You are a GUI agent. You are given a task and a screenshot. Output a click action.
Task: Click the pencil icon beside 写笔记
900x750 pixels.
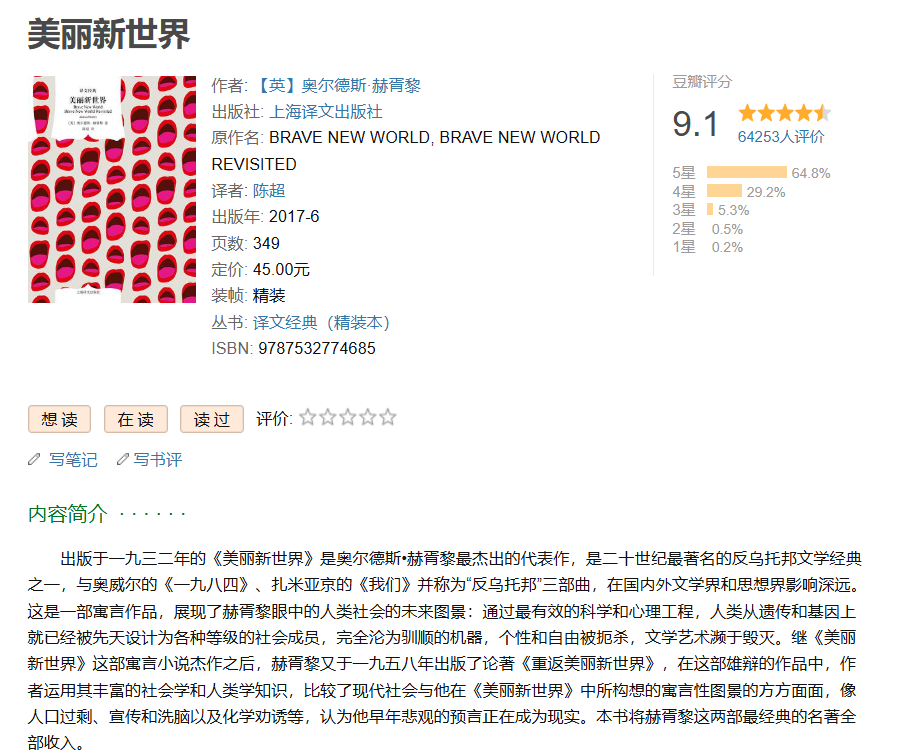tap(34, 459)
